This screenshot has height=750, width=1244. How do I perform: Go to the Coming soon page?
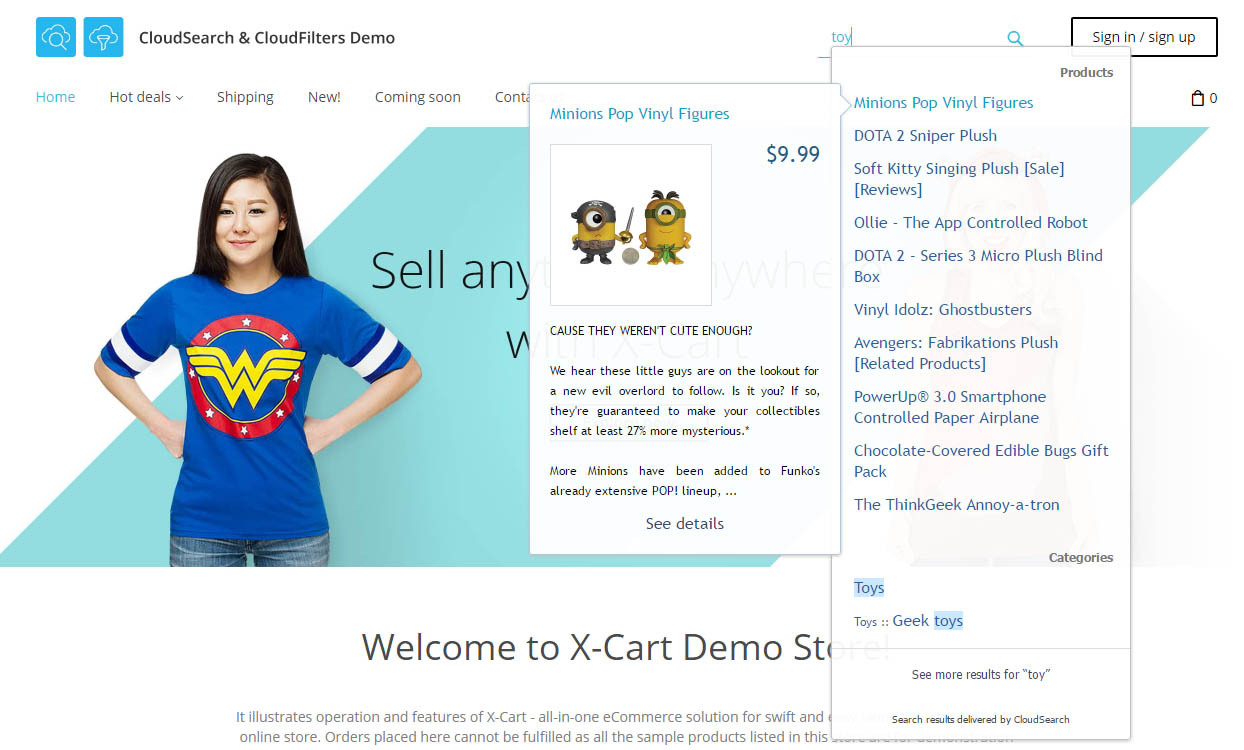pyautogui.click(x=417, y=97)
